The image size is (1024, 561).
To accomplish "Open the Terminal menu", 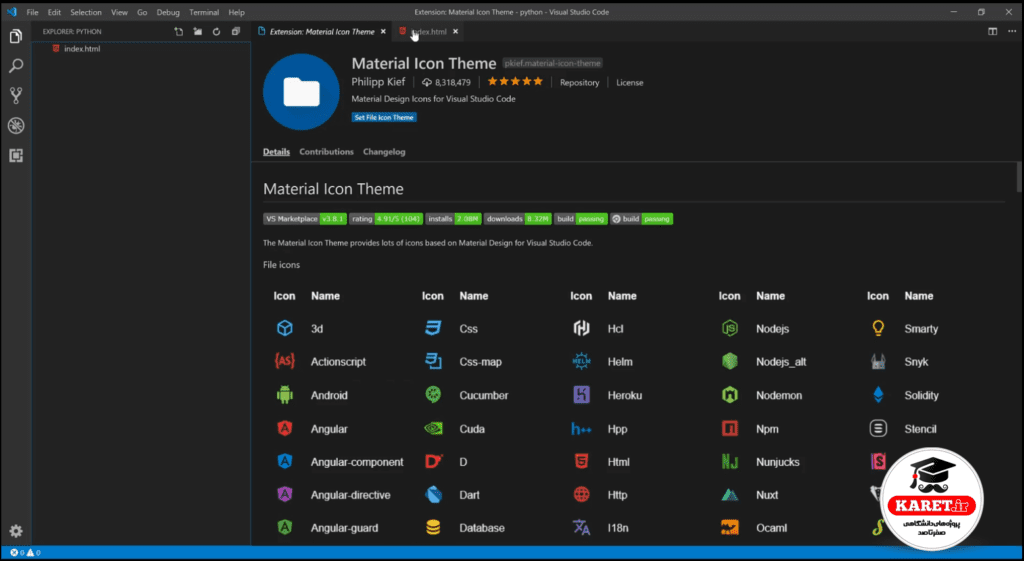I will pos(204,12).
